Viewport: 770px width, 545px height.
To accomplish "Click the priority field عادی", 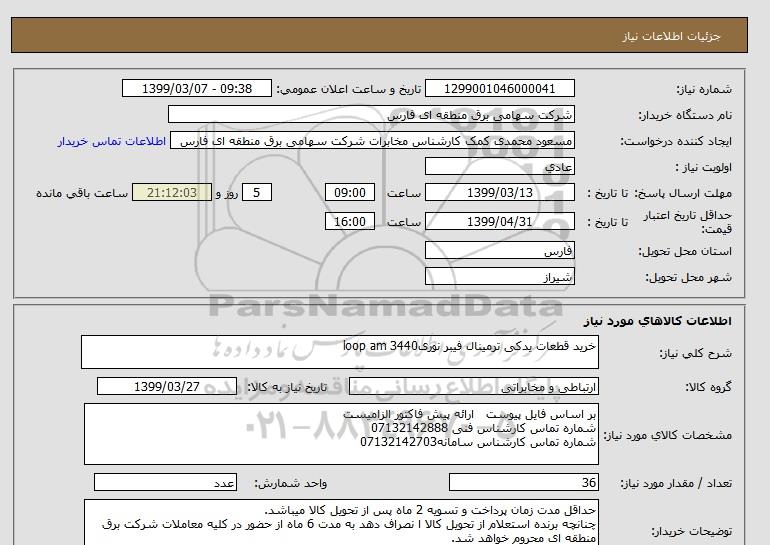I will tap(499, 167).
